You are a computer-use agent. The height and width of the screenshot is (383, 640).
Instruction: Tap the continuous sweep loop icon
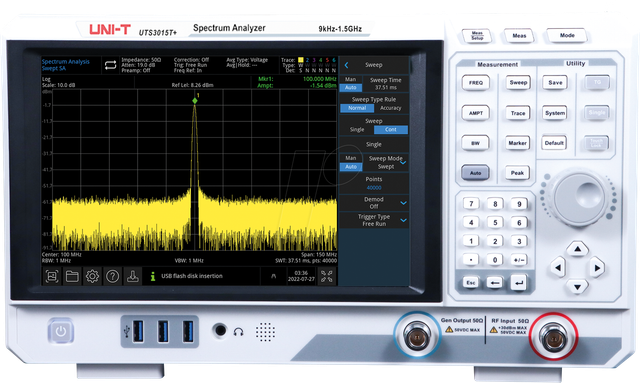point(110,65)
